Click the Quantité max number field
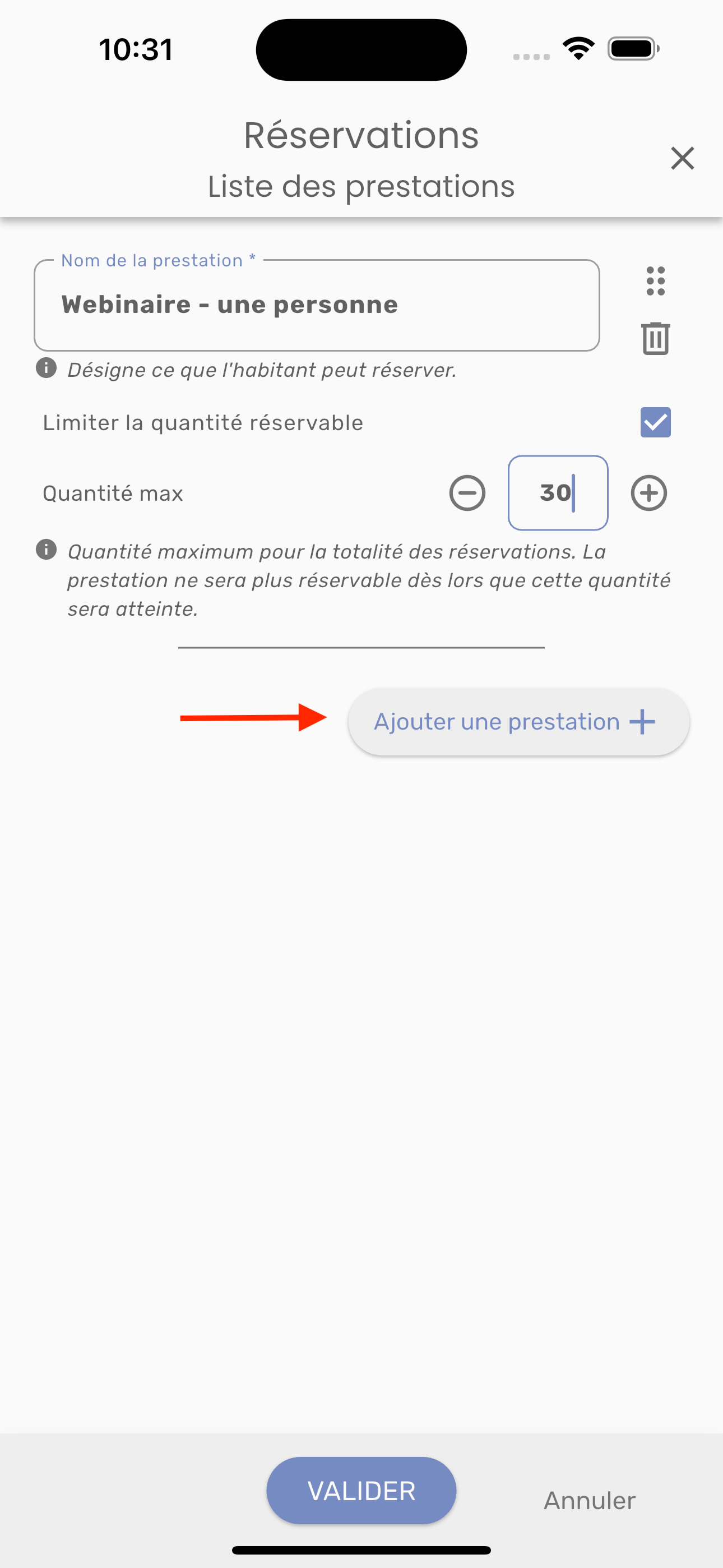Screen dimensions: 723x1568 pyautogui.click(x=558, y=493)
